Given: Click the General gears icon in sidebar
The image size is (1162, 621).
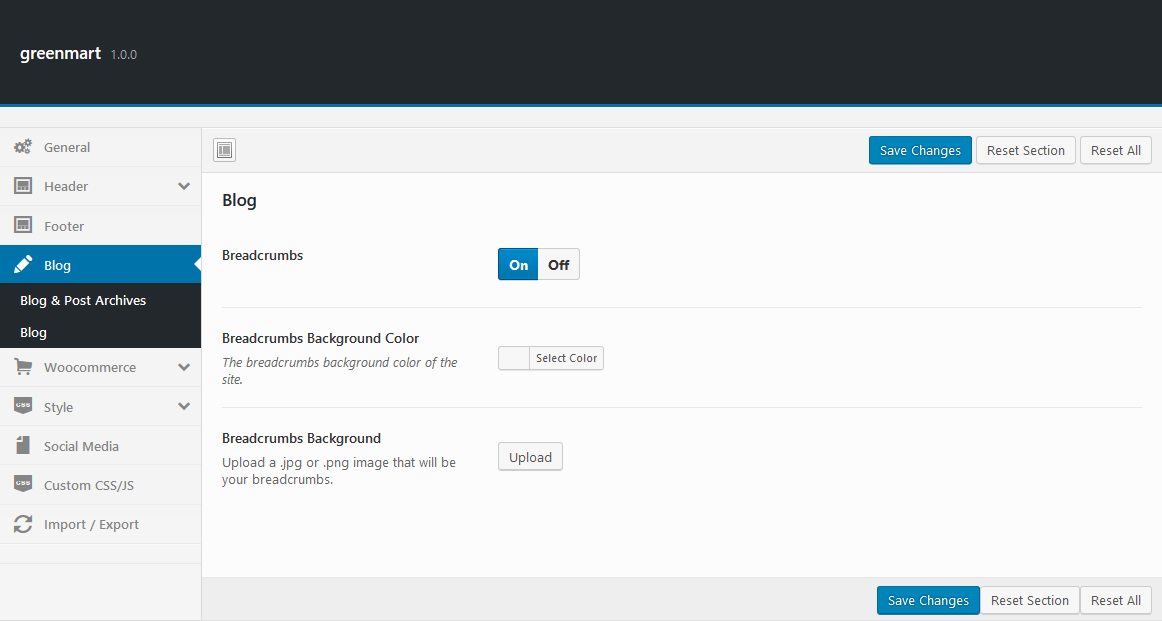Looking at the screenshot, I should coord(23,147).
